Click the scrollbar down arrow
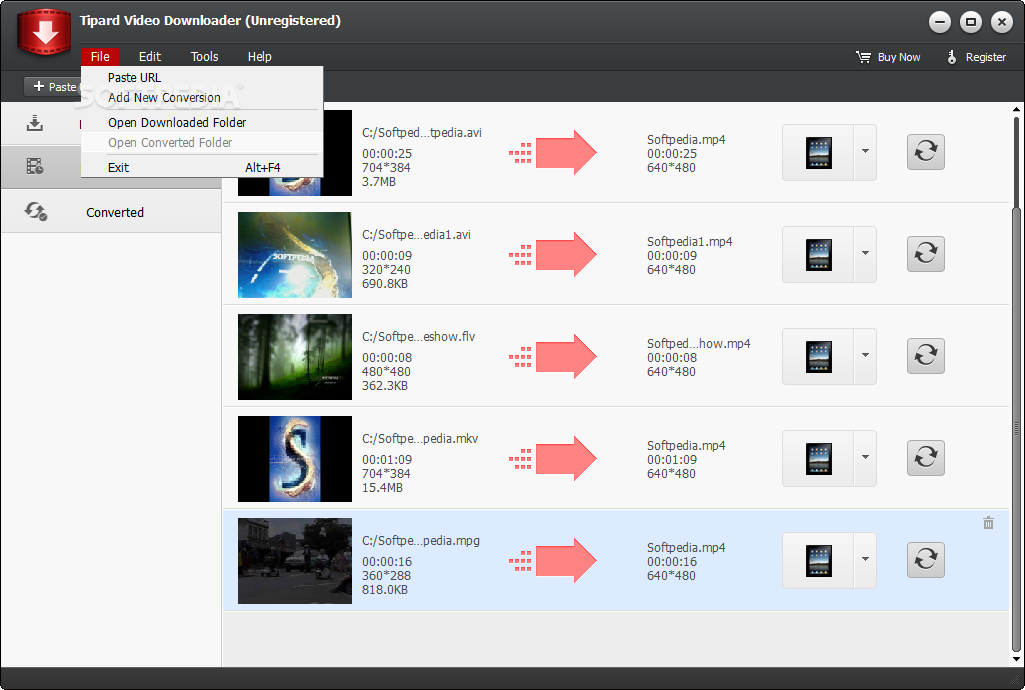 [1016, 659]
